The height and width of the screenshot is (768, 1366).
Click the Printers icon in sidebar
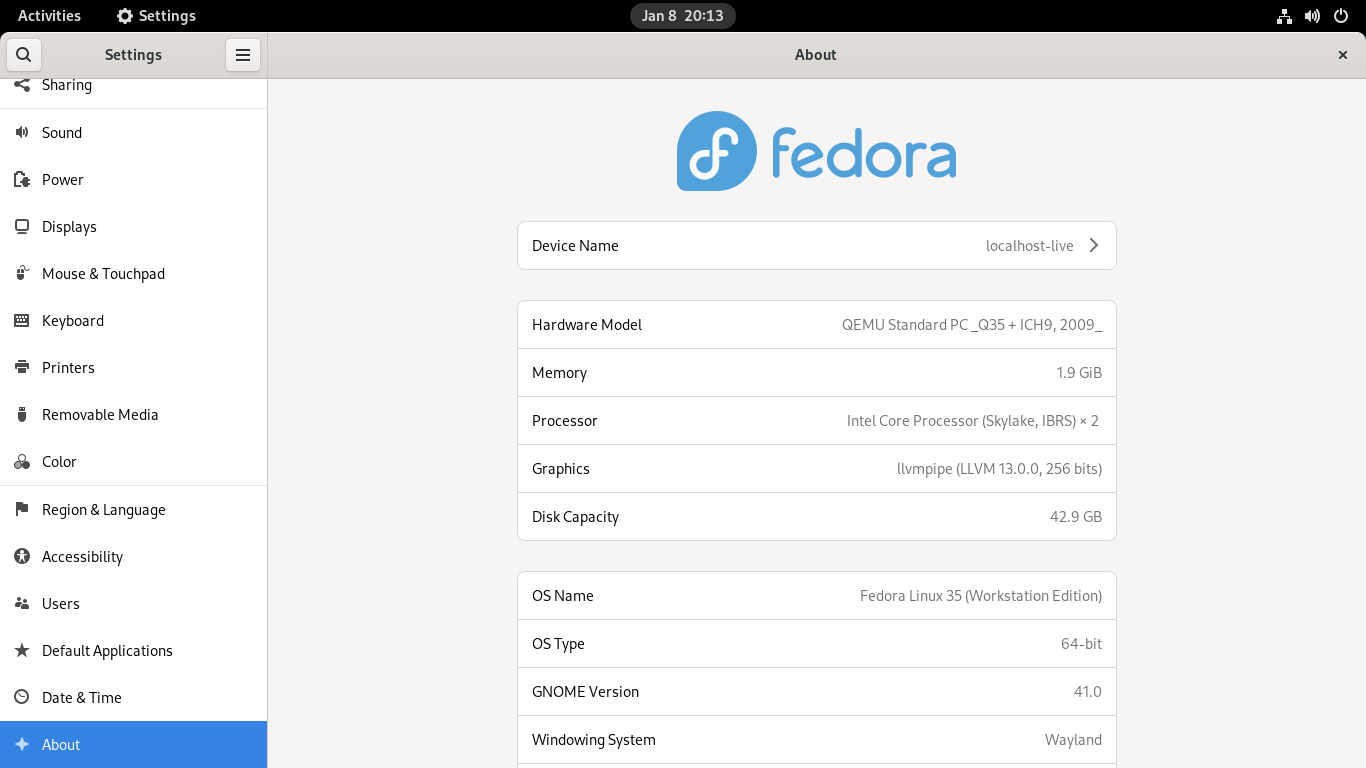(x=22, y=367)
